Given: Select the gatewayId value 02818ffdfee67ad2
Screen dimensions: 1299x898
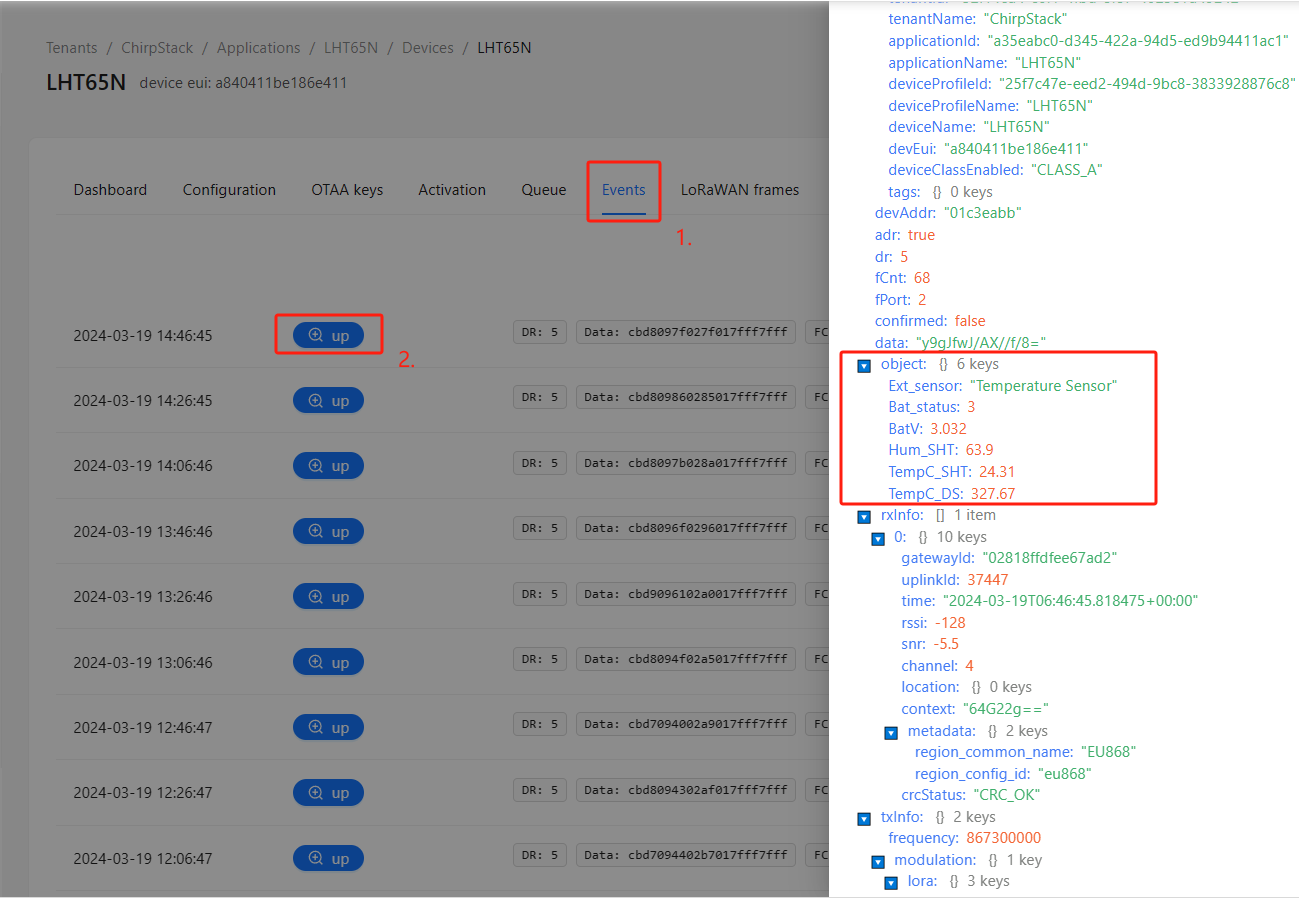Looking at the screenshot, I should point(1049,558).
